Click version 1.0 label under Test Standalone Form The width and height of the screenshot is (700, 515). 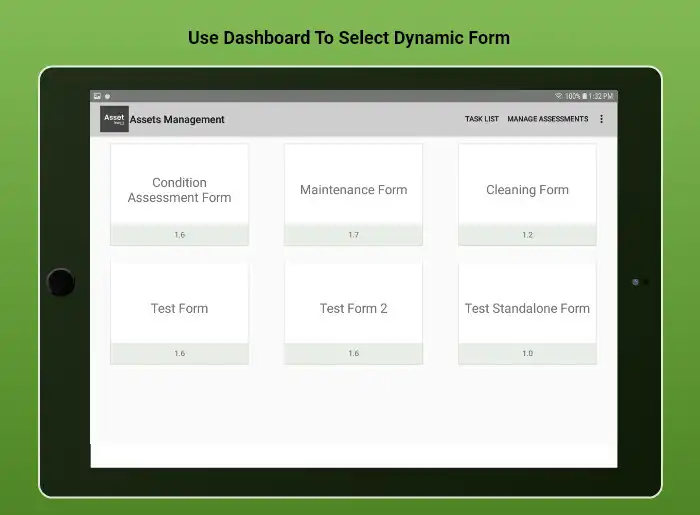[x=527, y=353]
